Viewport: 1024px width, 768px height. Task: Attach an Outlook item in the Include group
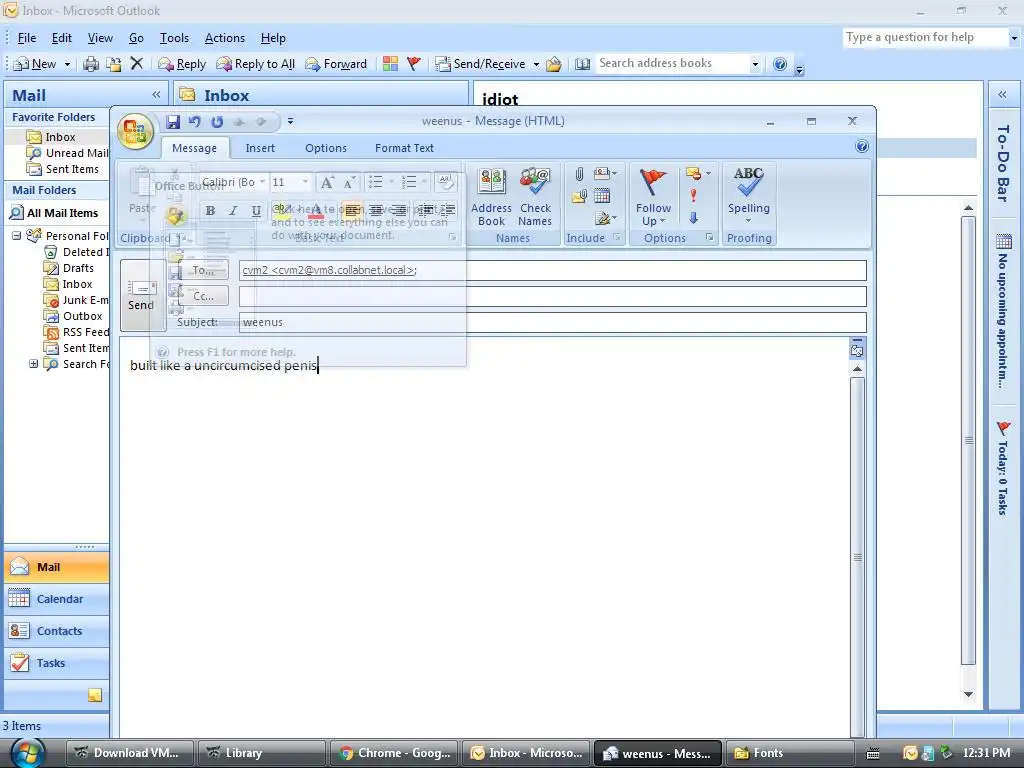(579, 196)
